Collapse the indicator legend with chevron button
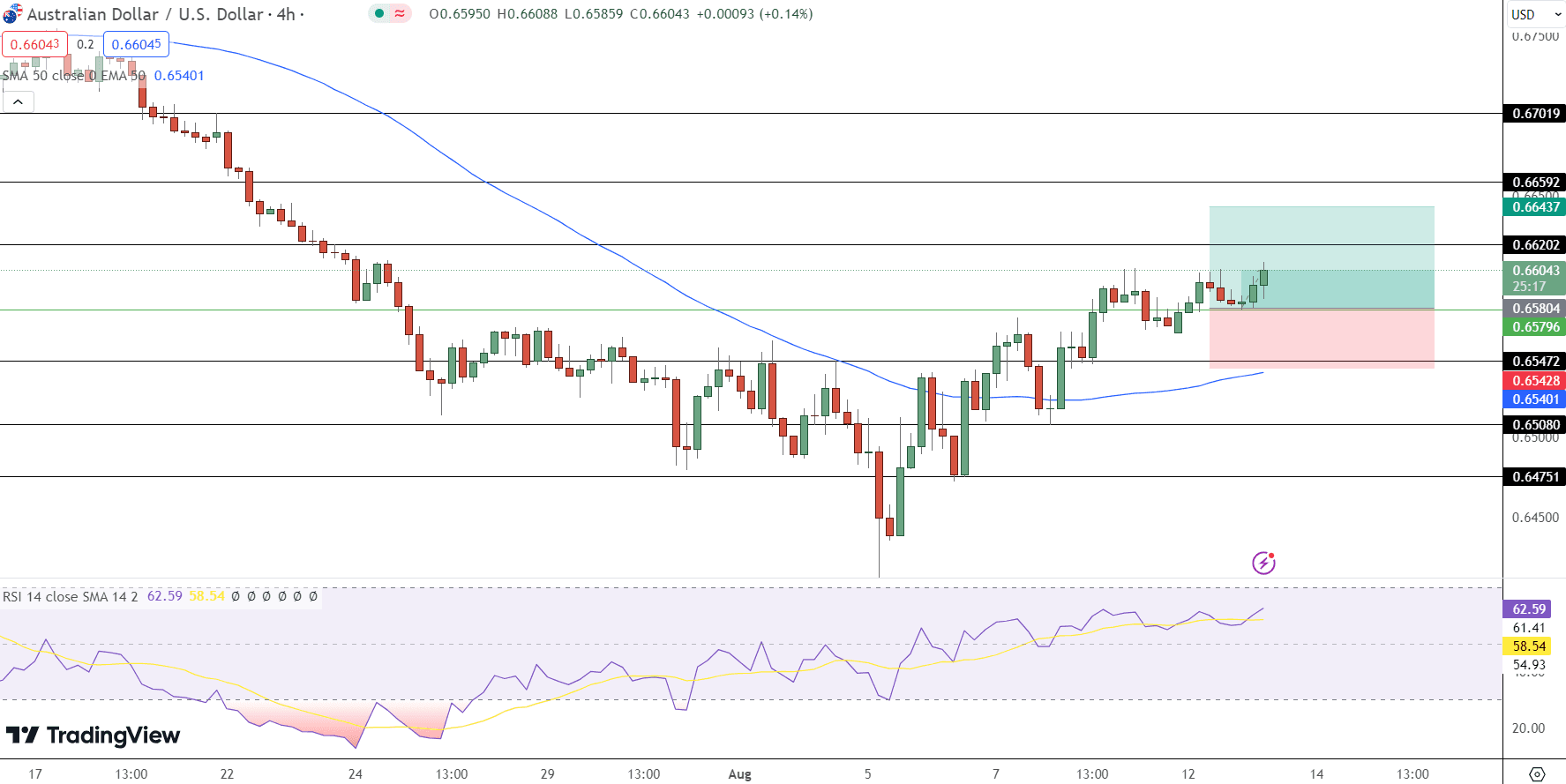1566x784 pixels. click(x=18, y=102)
